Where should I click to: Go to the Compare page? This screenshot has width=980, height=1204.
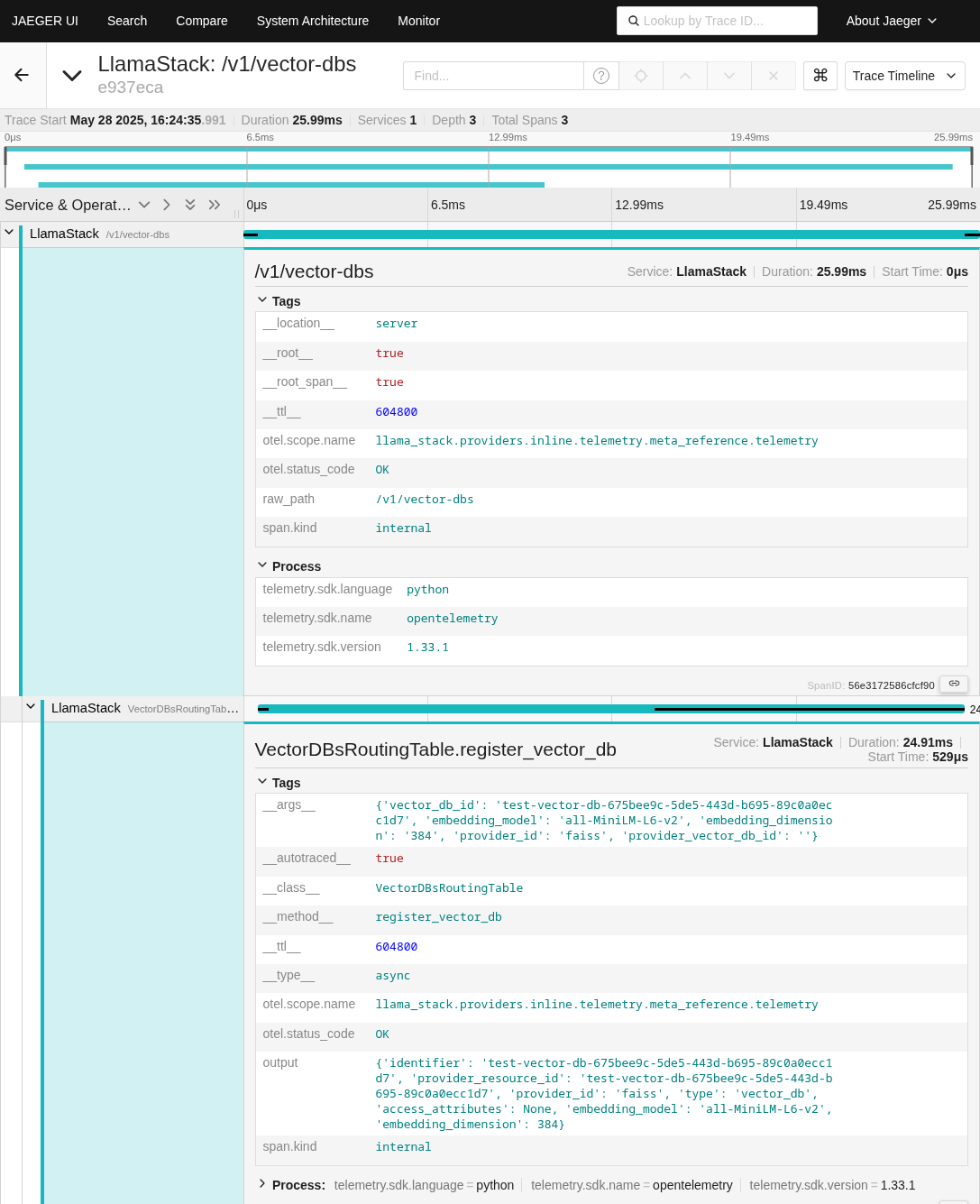pos(201,21)
